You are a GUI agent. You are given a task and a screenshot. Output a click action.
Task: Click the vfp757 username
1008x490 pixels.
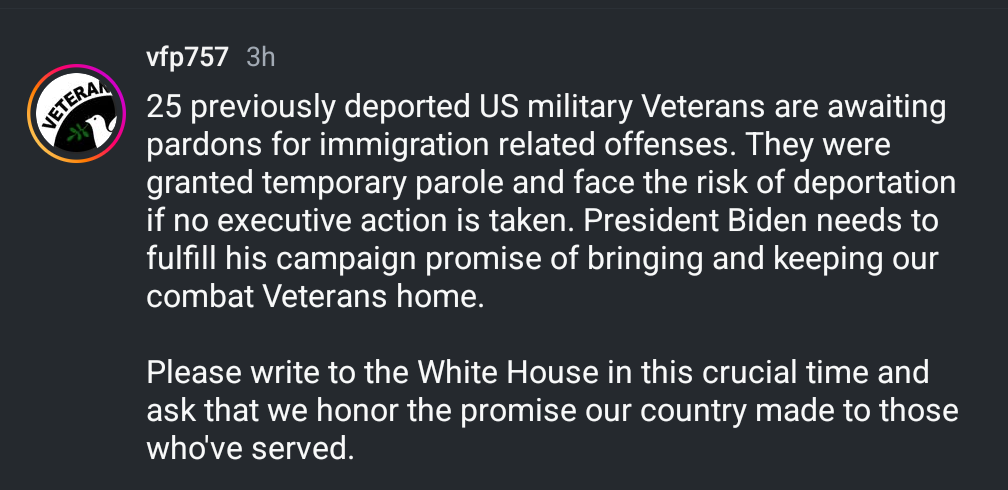187,58
